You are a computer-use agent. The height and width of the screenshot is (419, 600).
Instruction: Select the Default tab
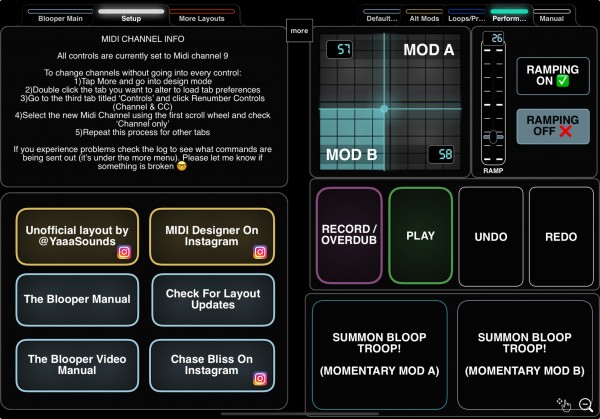(382, 16)
